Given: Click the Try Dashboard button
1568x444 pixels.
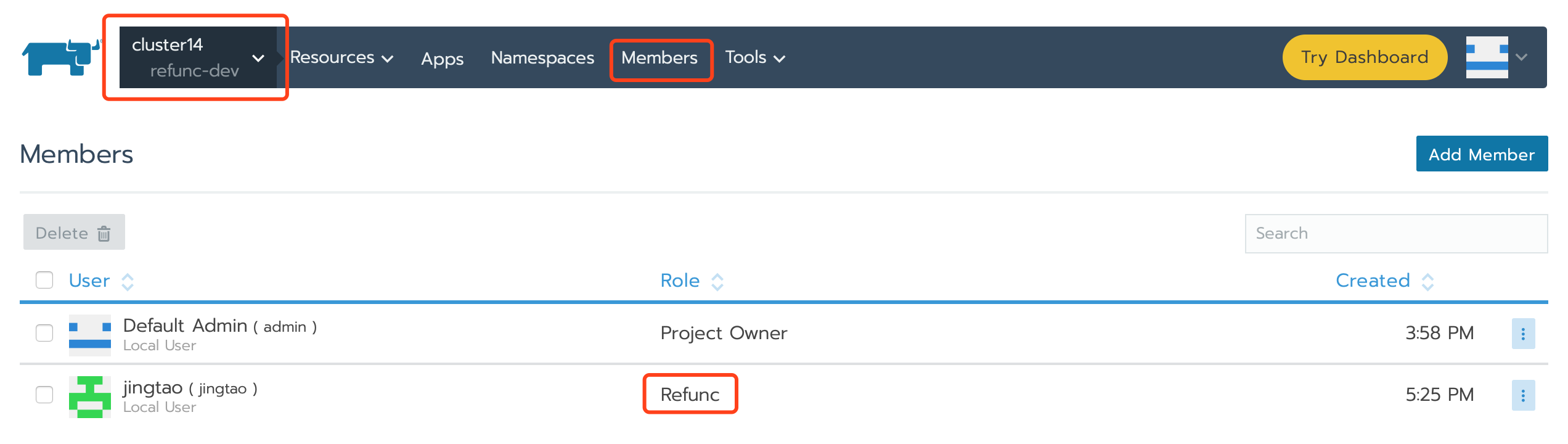Looking at the screenshot, I should click(1364, 57).
